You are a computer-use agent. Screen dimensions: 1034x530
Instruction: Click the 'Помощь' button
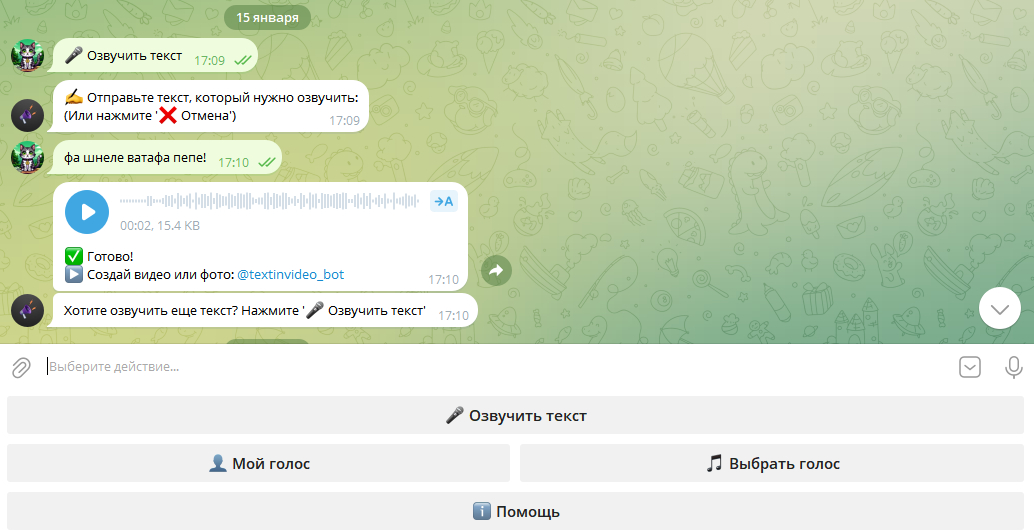click(515, 512)
